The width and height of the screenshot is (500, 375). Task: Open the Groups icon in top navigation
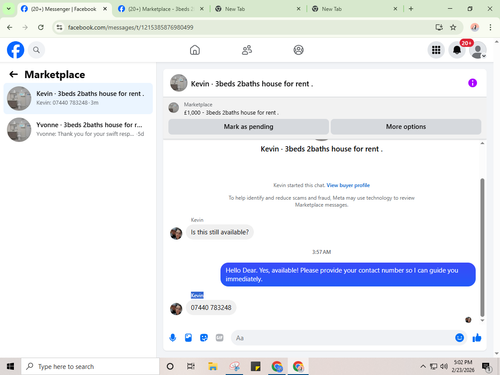point(298,50)
